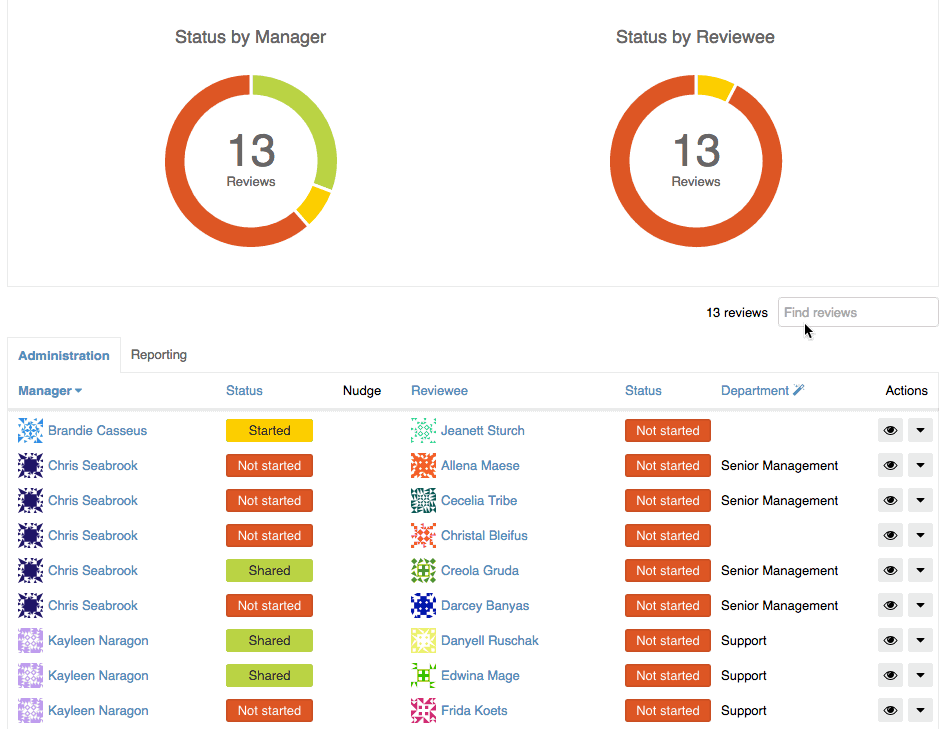Click Brandie Casseus avatar icon

click(31, 431)
